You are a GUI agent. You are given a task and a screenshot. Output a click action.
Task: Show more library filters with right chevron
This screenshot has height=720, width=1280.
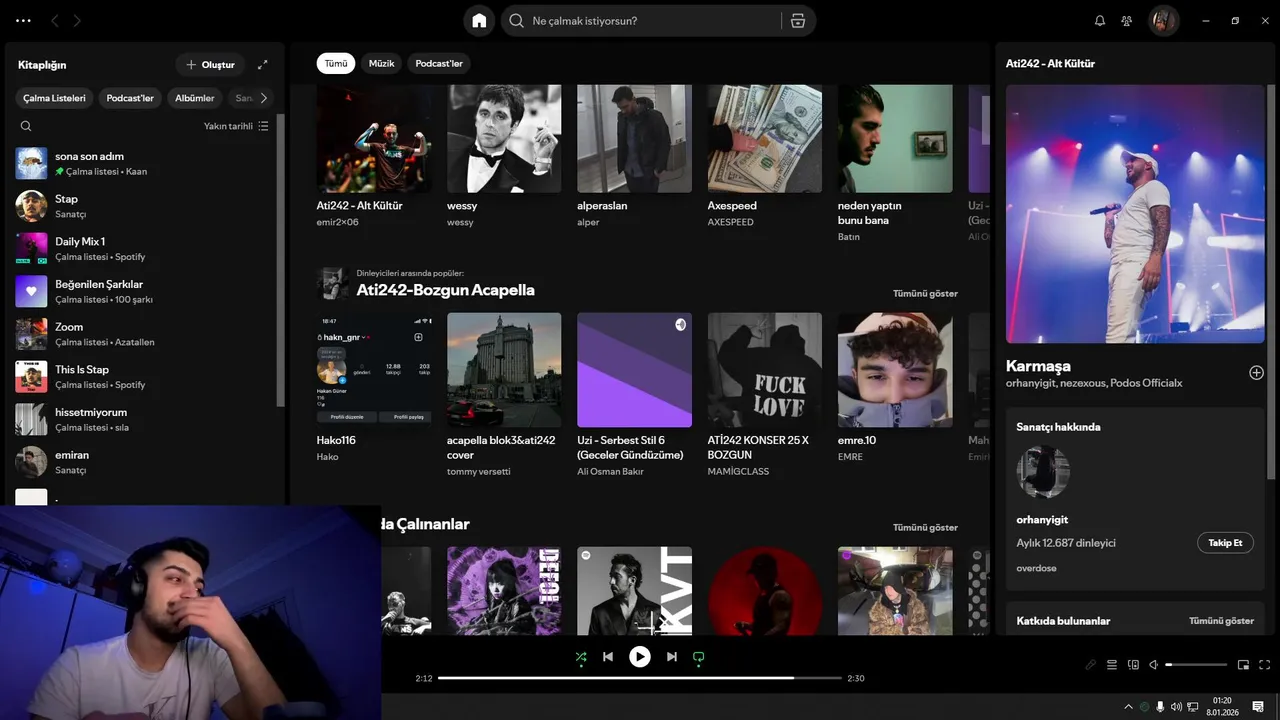[263, 98]
